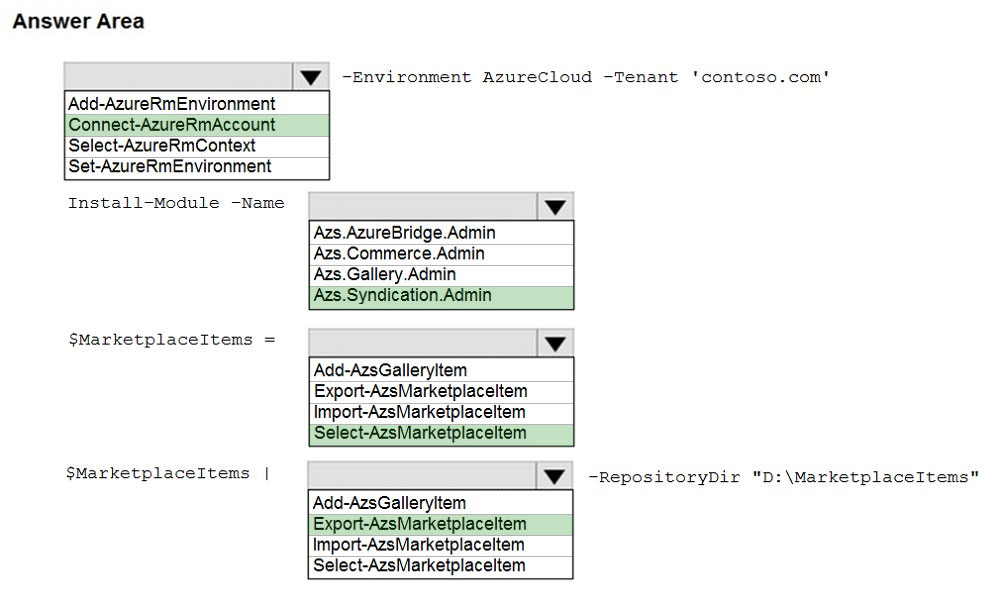Choose Azs.AzureBridge.Admin module
The height and width of the screenshot is (604, 1000).
point(442,233)
